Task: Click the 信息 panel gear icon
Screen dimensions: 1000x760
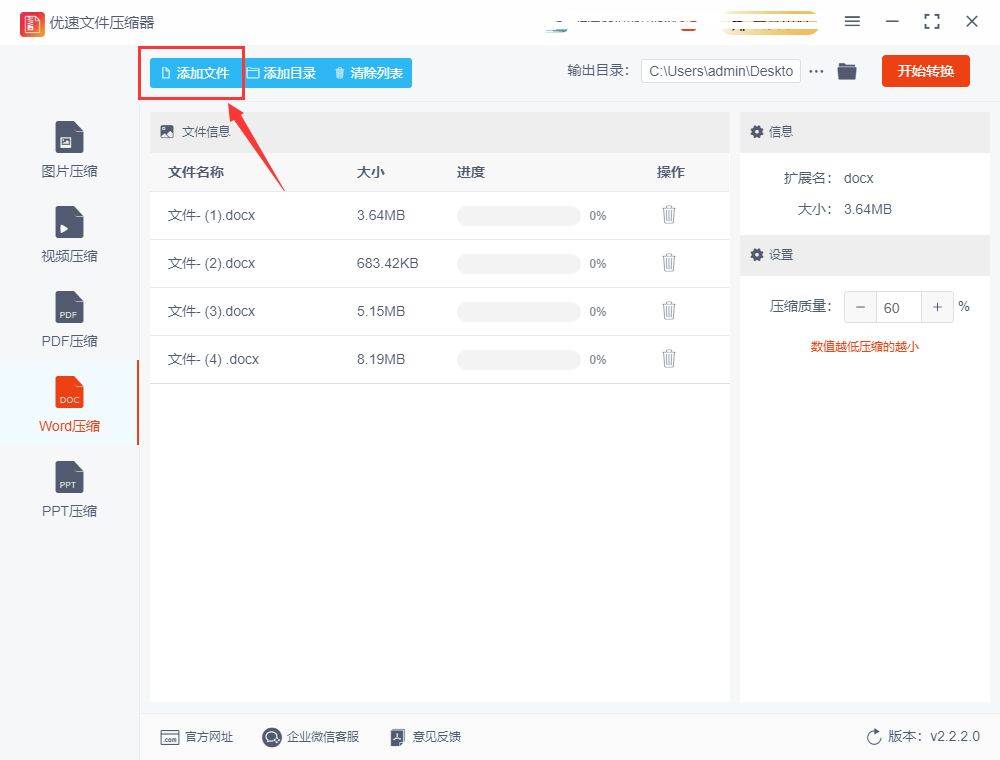Action: click(756, 132)
